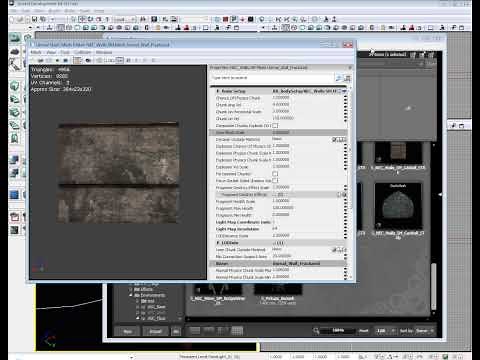Toggle the Fix Isolated Chunks checkbox

(275, 174)
